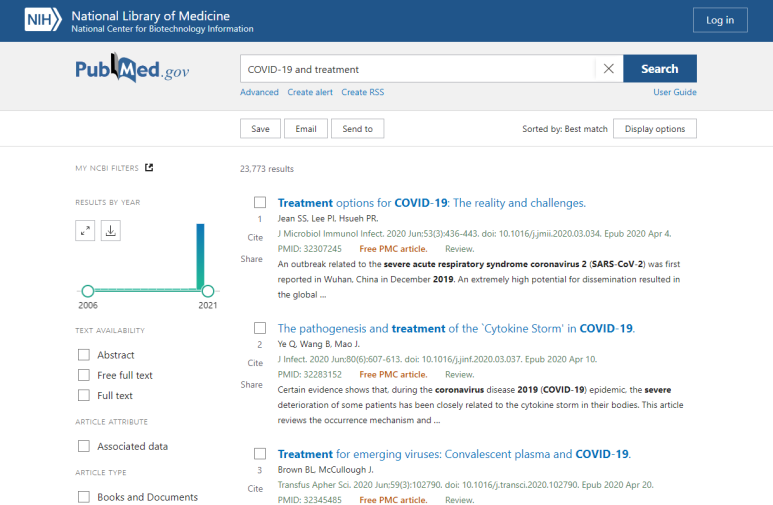Viewport: 773px width, 505px height.
Task: Click the MY NCBI FILTERS heading
Action: click(107, 168)
